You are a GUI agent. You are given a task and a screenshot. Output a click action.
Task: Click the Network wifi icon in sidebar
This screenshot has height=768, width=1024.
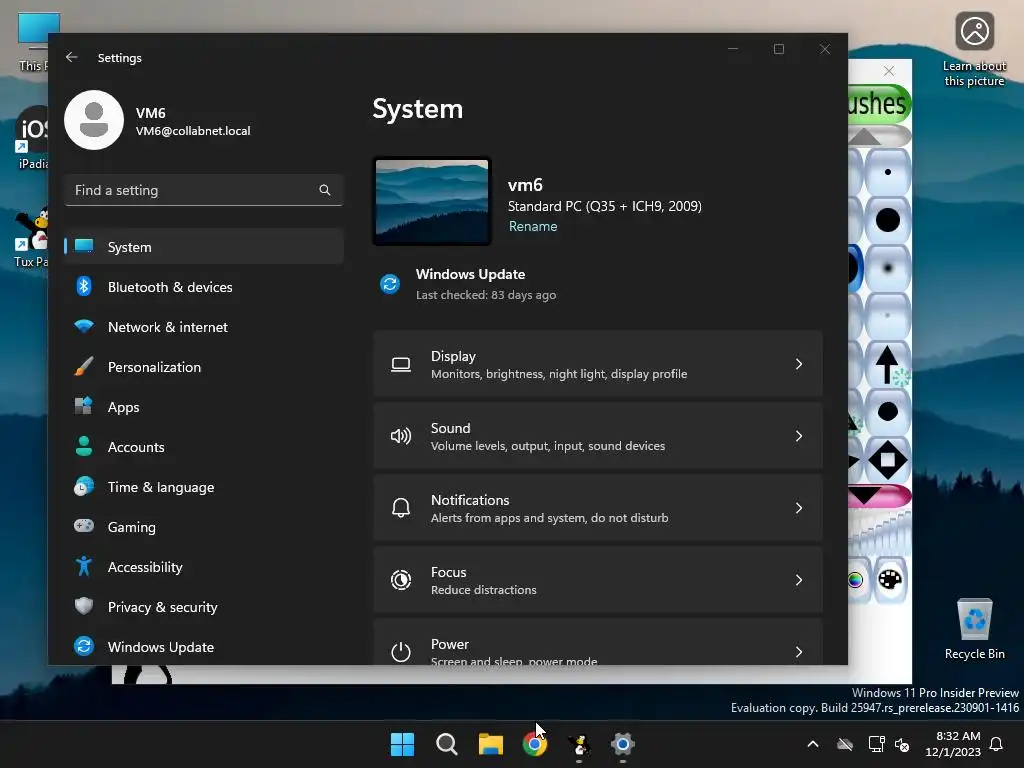(84, 326)
